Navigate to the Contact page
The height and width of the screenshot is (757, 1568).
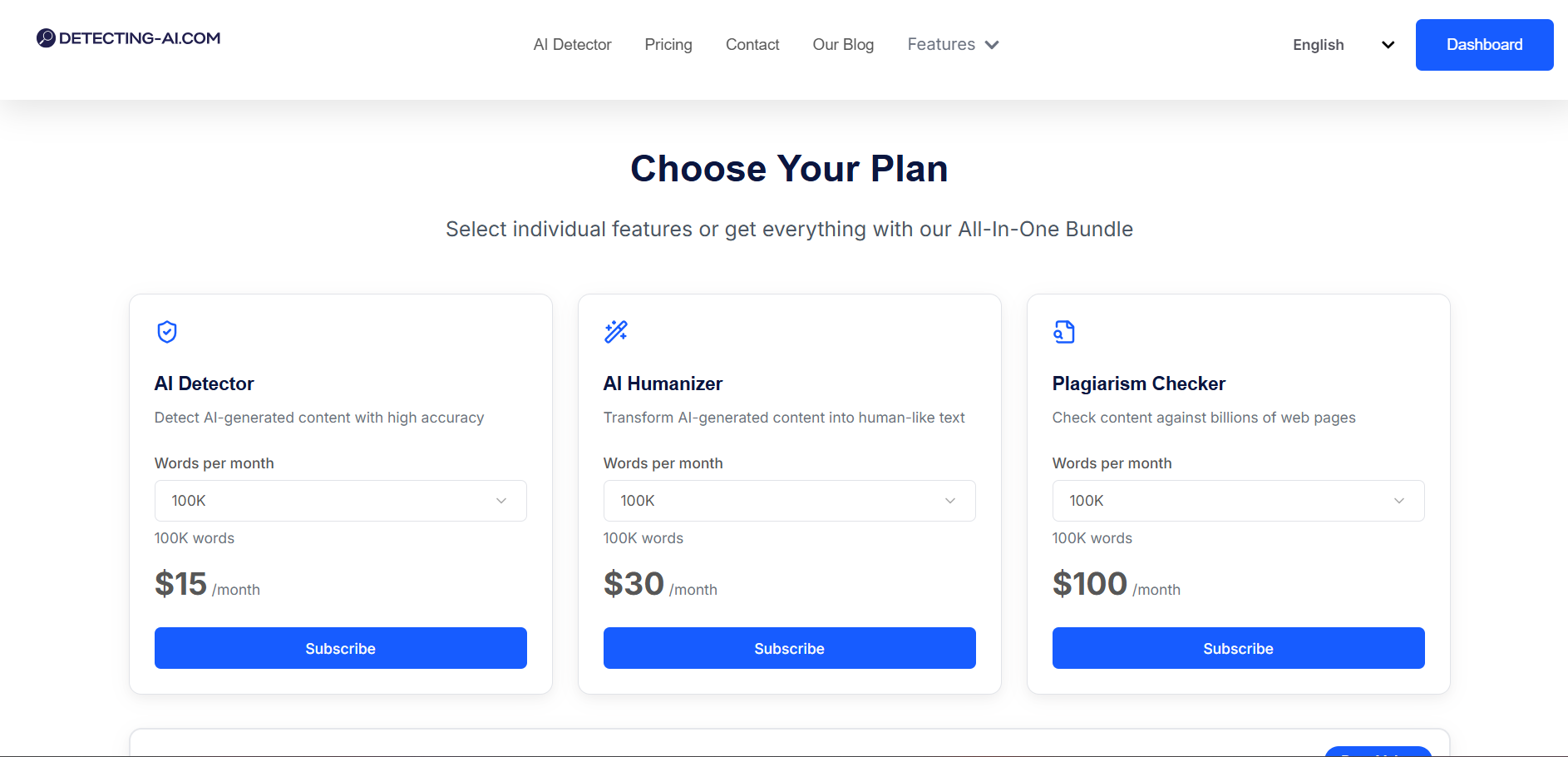752,45
